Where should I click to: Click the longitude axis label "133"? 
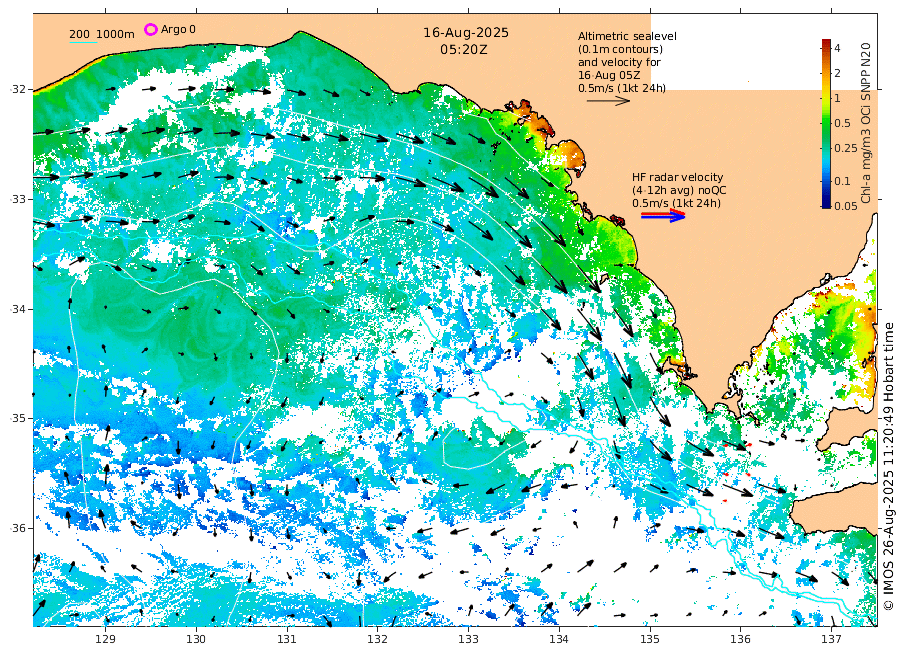[x=468, y=638]
